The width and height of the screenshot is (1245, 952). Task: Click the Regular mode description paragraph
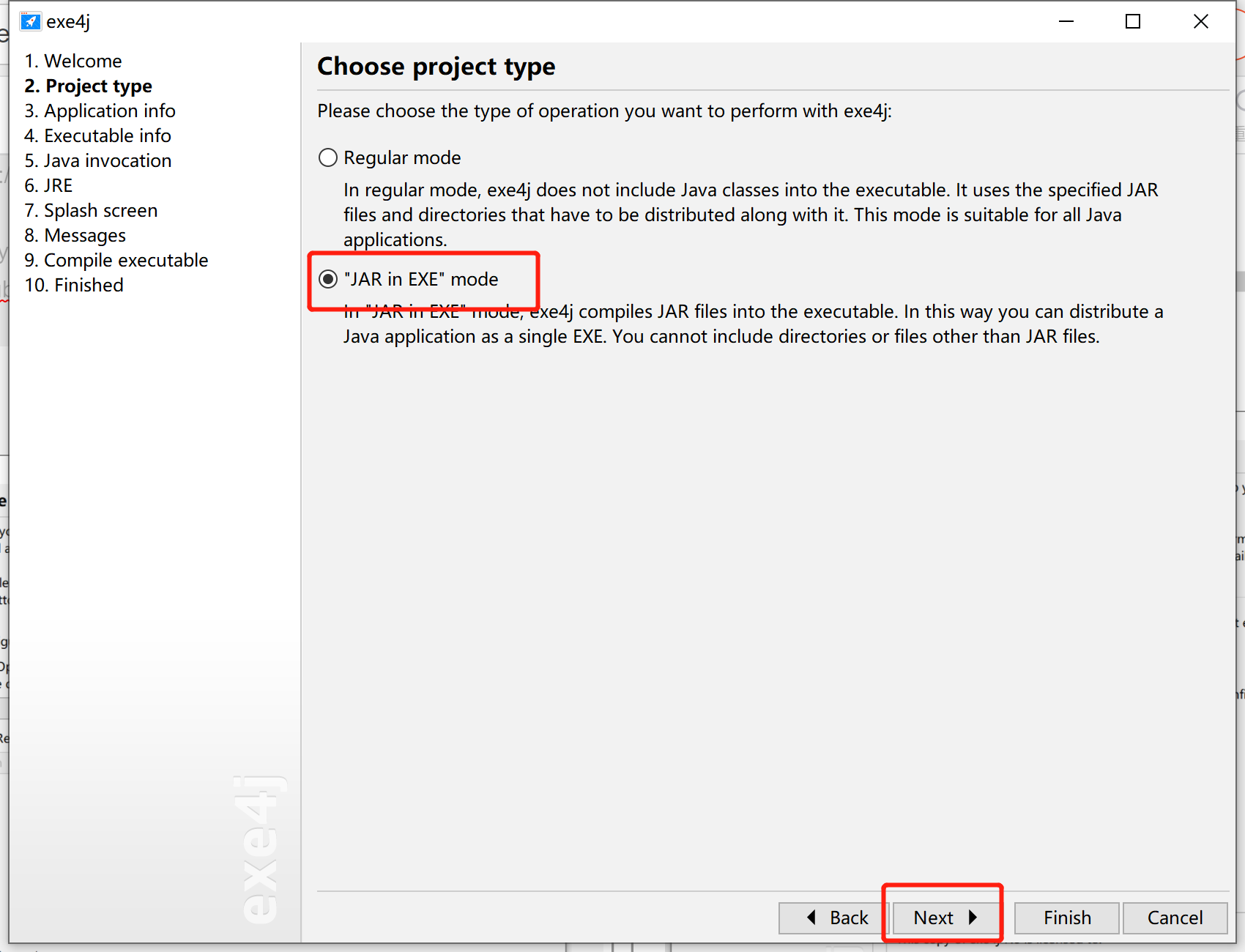click(x=751, y=215)
